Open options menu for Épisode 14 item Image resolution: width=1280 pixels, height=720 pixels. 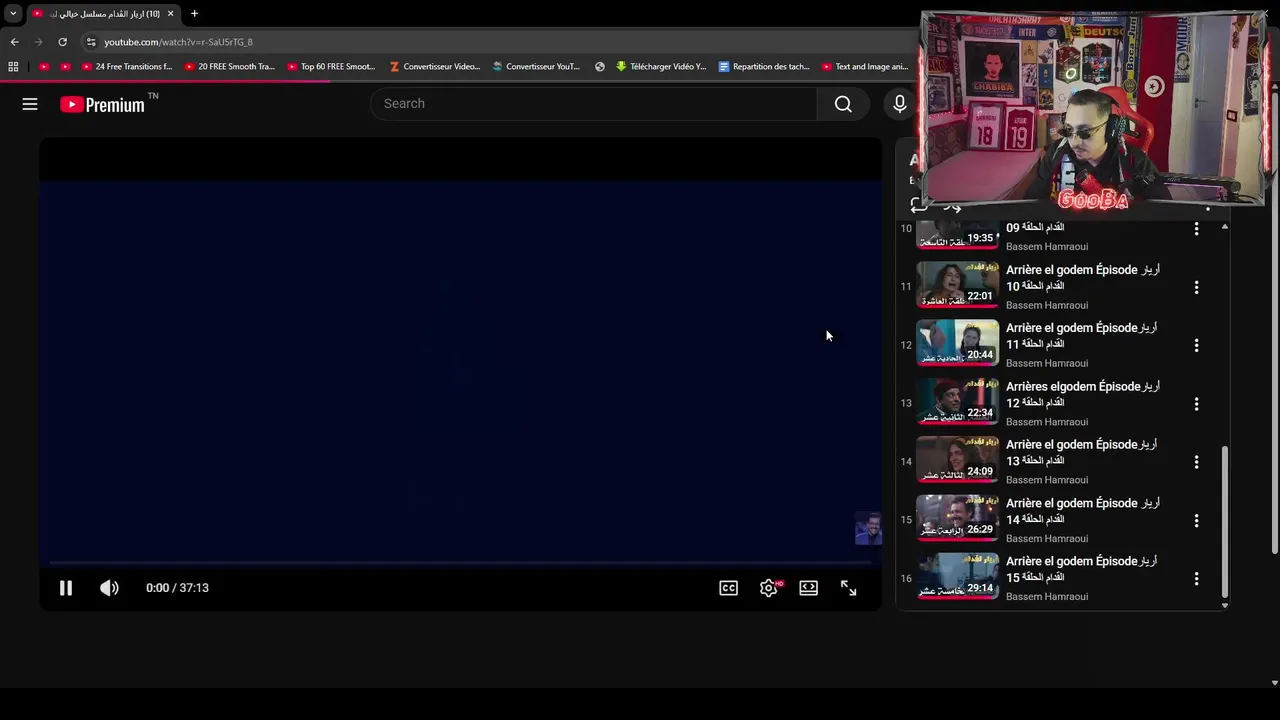[1196, 521]
